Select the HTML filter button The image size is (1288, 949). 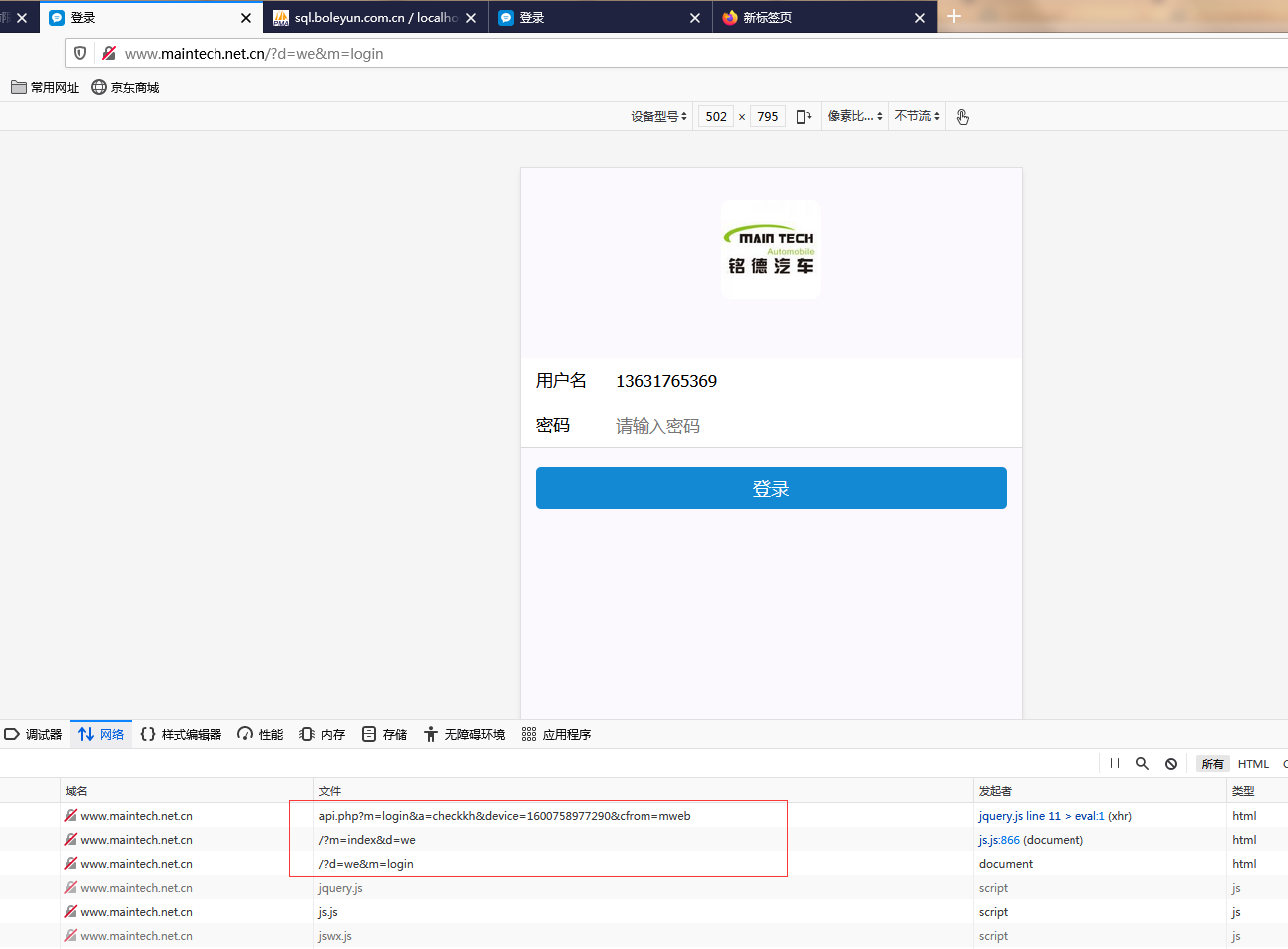1253,764
